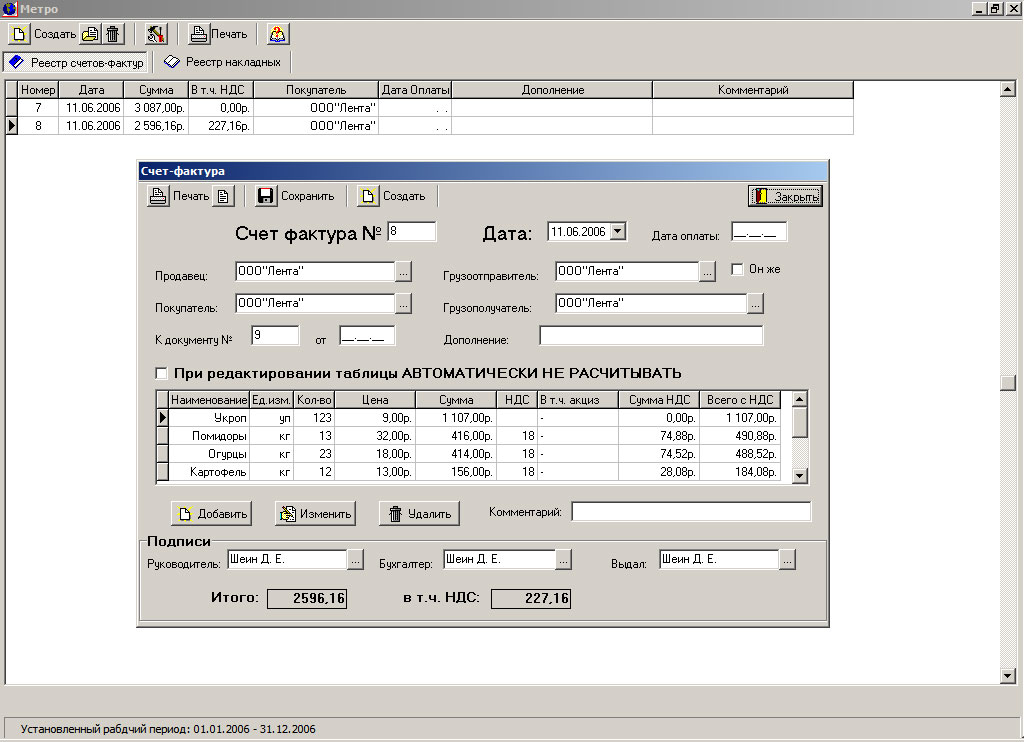This screenshot has height=742, width=1024.
Task: Open the Дата dropdown calendar arrow
Action: (x=617, y=231)
